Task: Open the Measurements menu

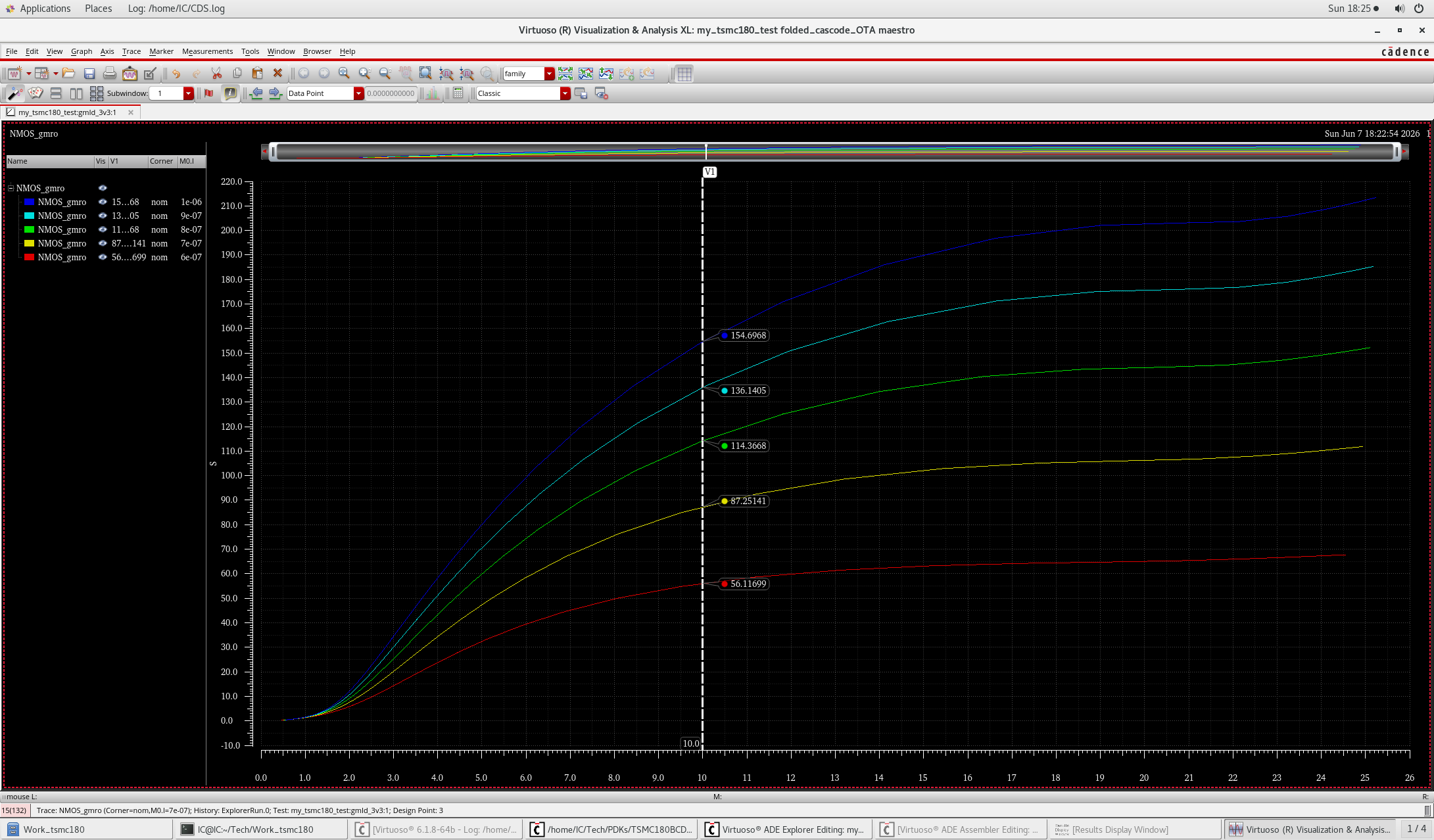Action: coord(207,51)
